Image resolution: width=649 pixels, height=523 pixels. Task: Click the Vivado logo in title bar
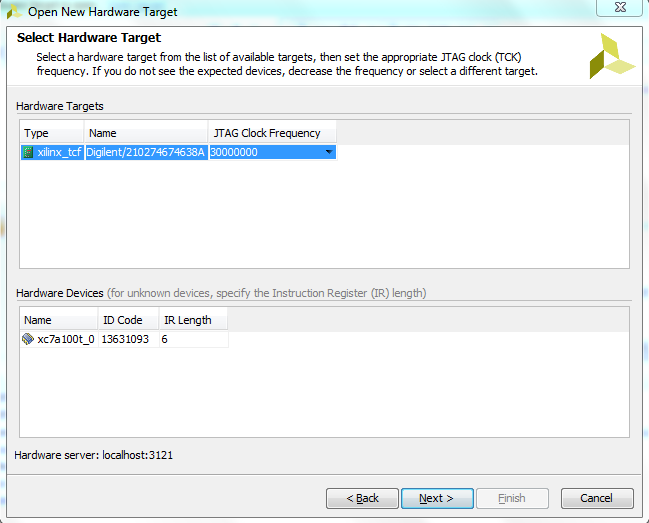14,12
